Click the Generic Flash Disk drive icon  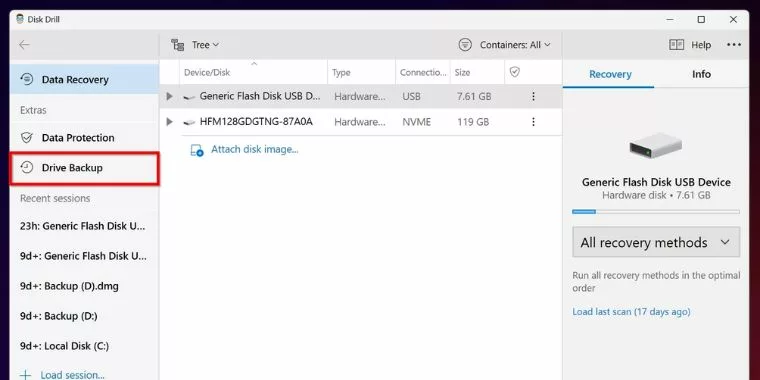click(x=189, y=97)
